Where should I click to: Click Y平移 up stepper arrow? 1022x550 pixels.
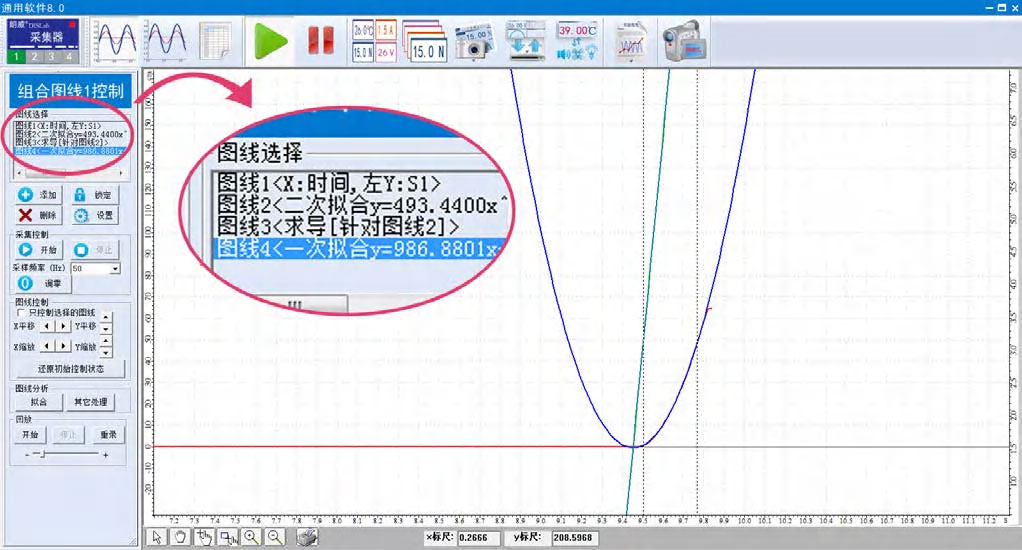(107, 320)
